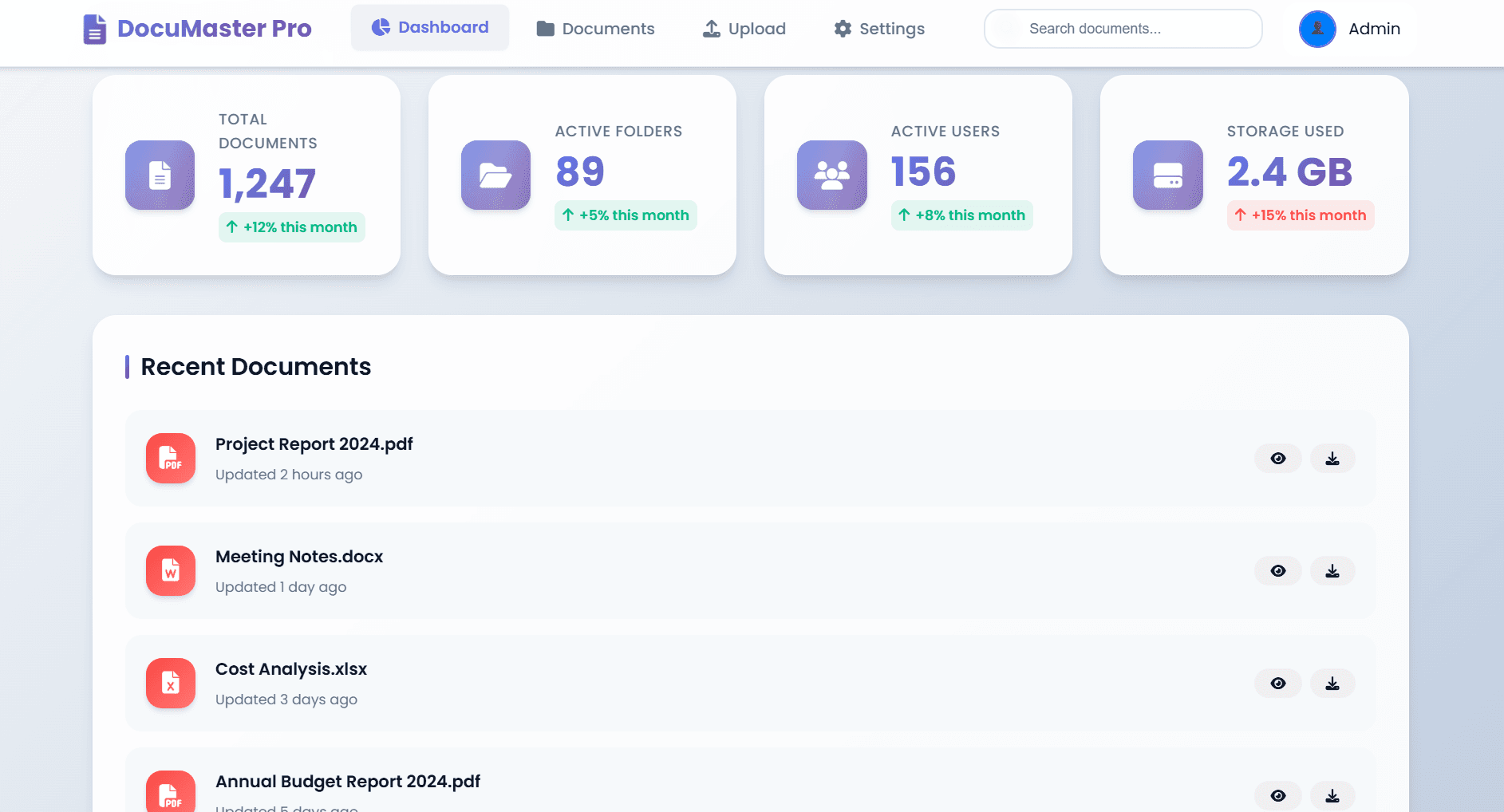Click the Active Users people icon
This screenshot has height=812, width=1504.
[x=831, y=175]
